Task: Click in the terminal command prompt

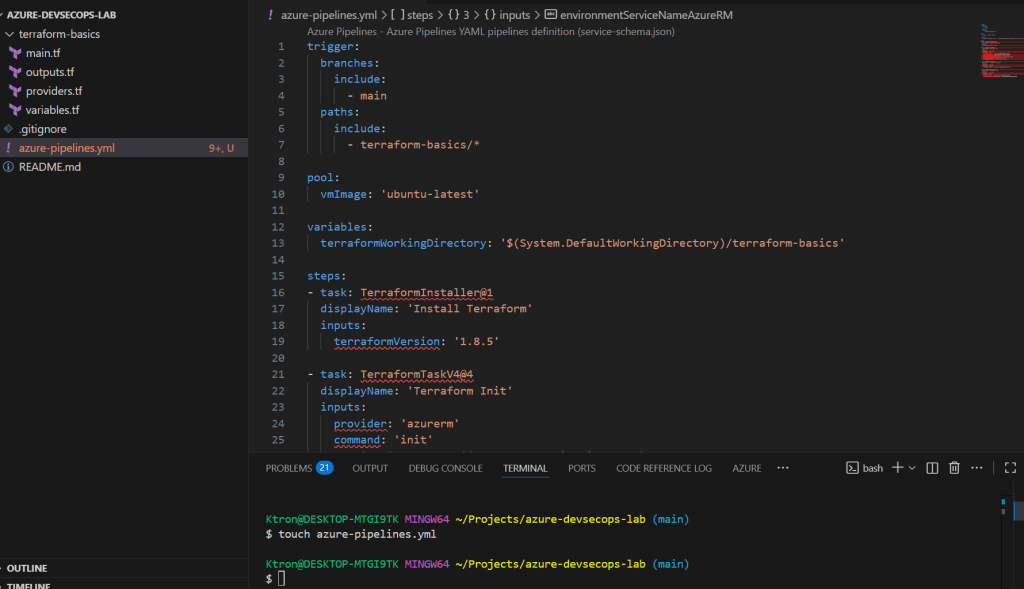Action: pyautogui.click(x=282, y=579)
